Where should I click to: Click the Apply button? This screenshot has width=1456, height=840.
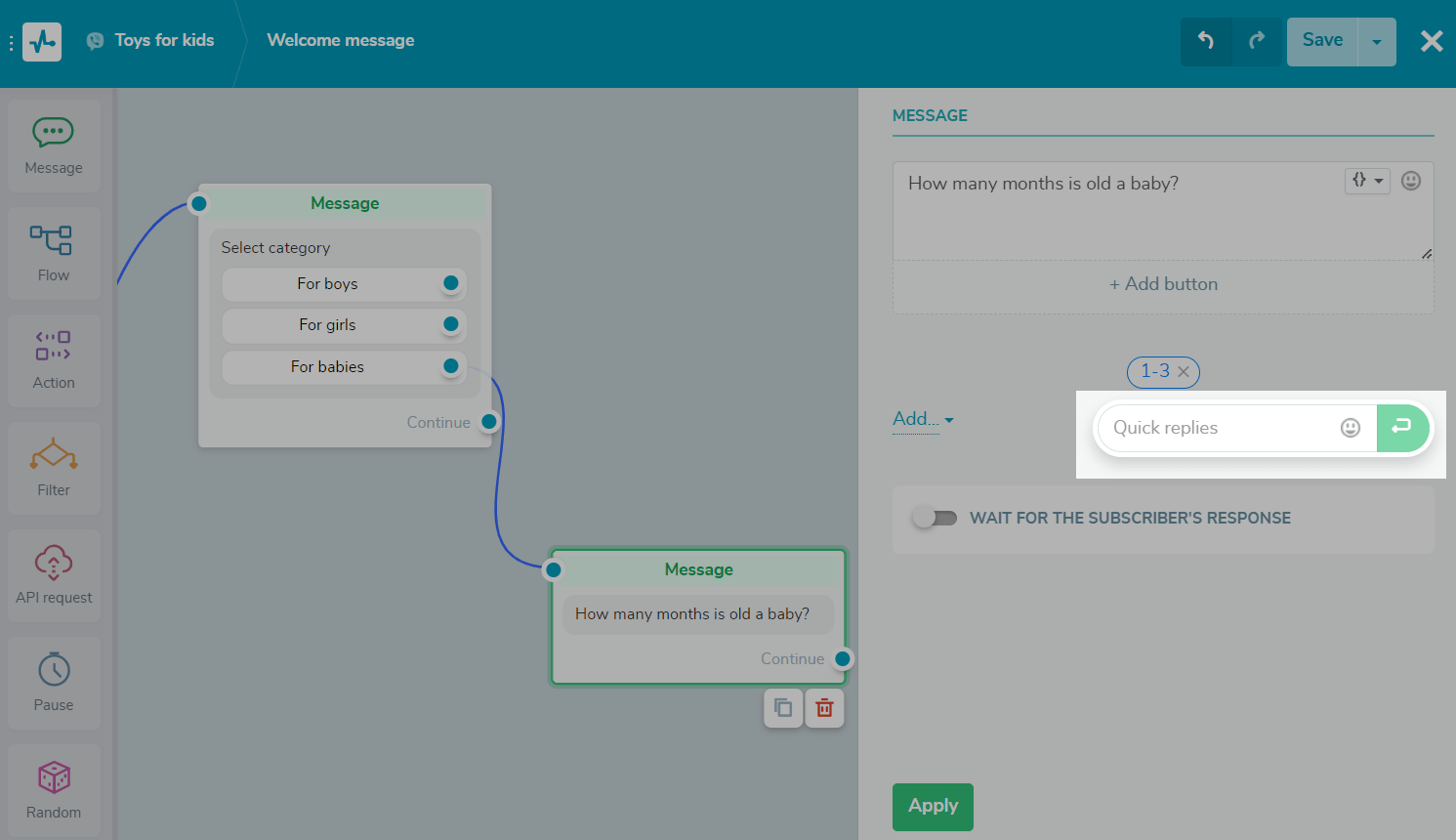[x=933, y=807]
